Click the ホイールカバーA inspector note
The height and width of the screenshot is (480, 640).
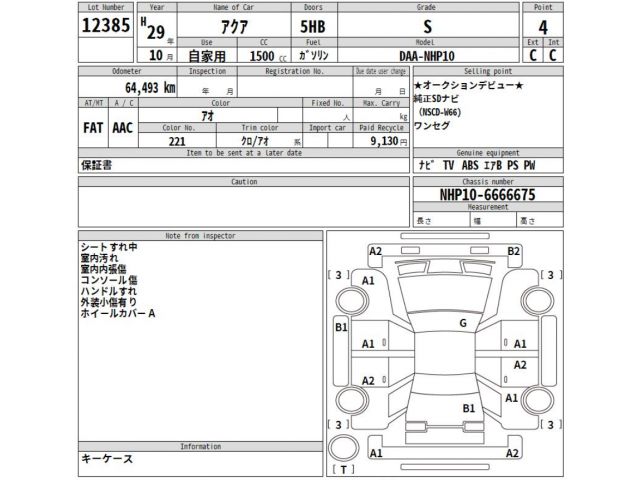coord(117,314)
